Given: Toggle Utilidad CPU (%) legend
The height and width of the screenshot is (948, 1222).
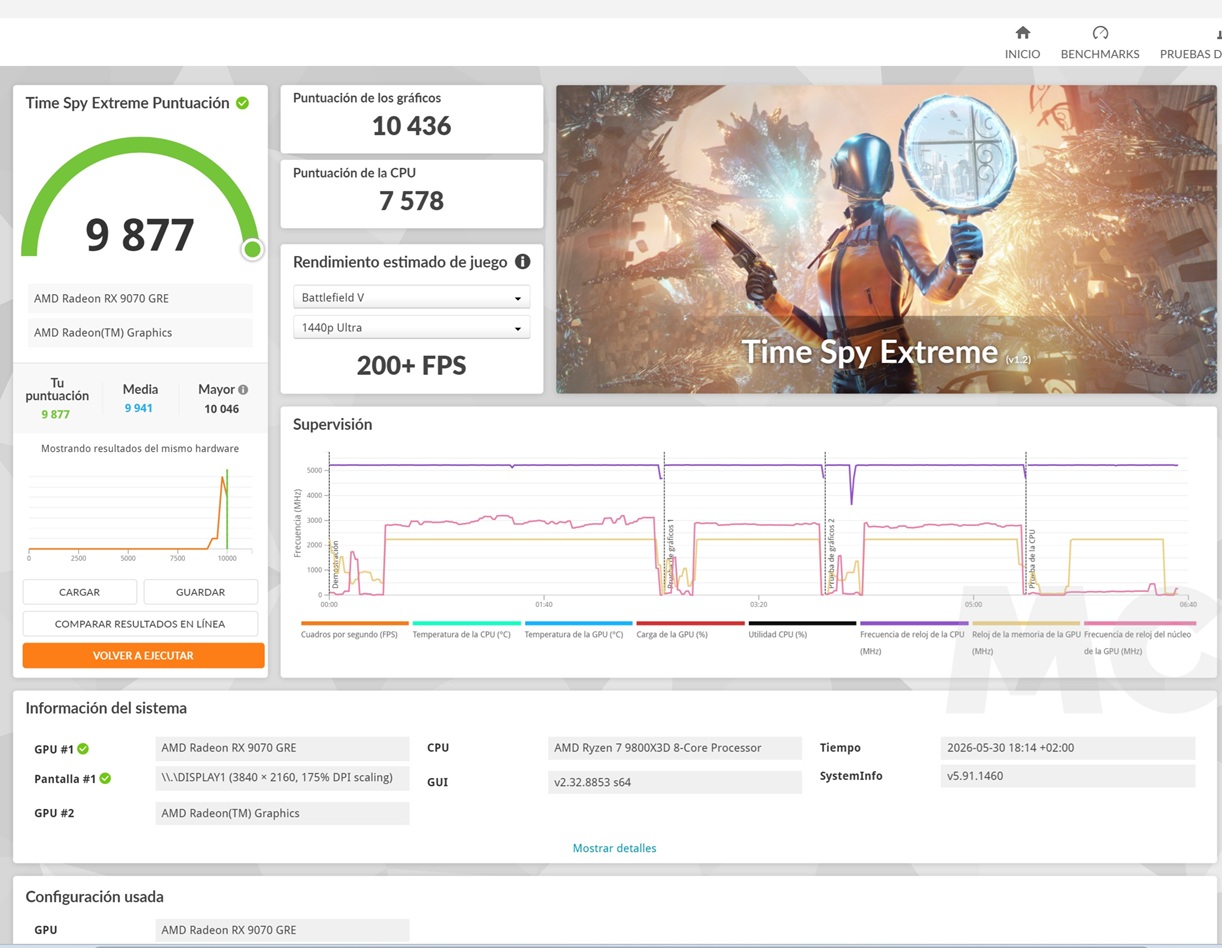Looking at the screenshot, I should point(778,634).
